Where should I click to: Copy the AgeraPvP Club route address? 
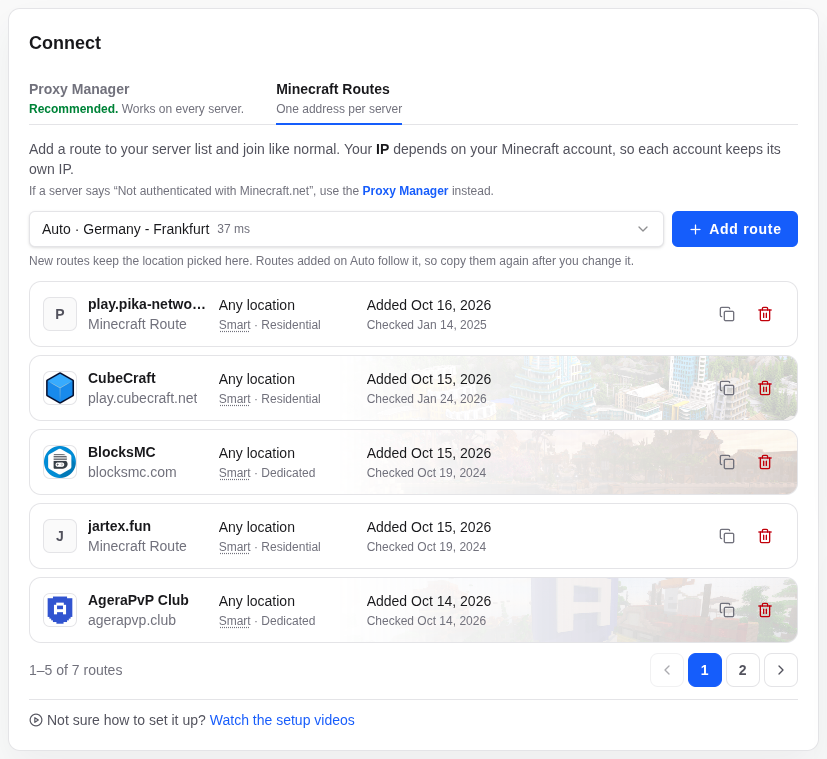[x=727, y=610]
